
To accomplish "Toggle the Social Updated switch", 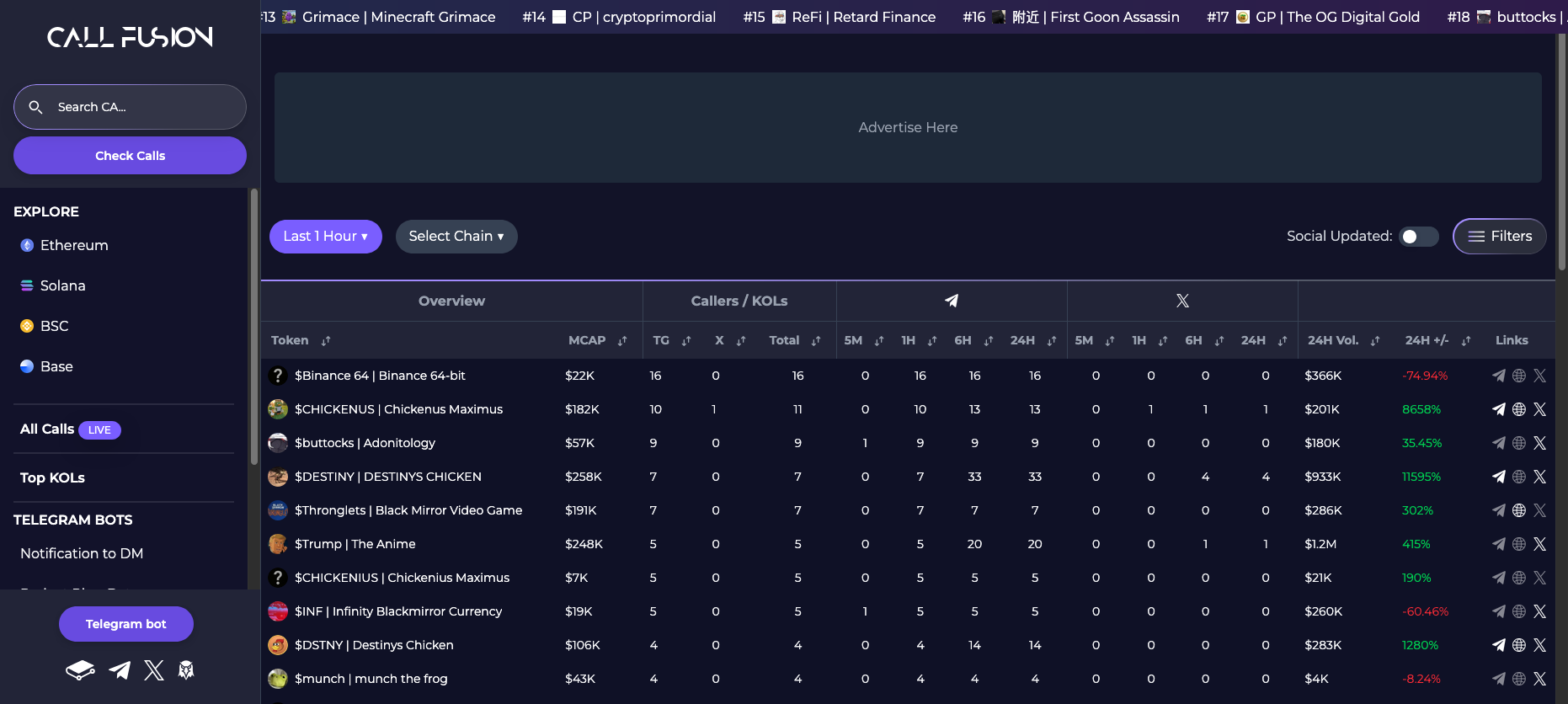I will tap(1419, 237).
